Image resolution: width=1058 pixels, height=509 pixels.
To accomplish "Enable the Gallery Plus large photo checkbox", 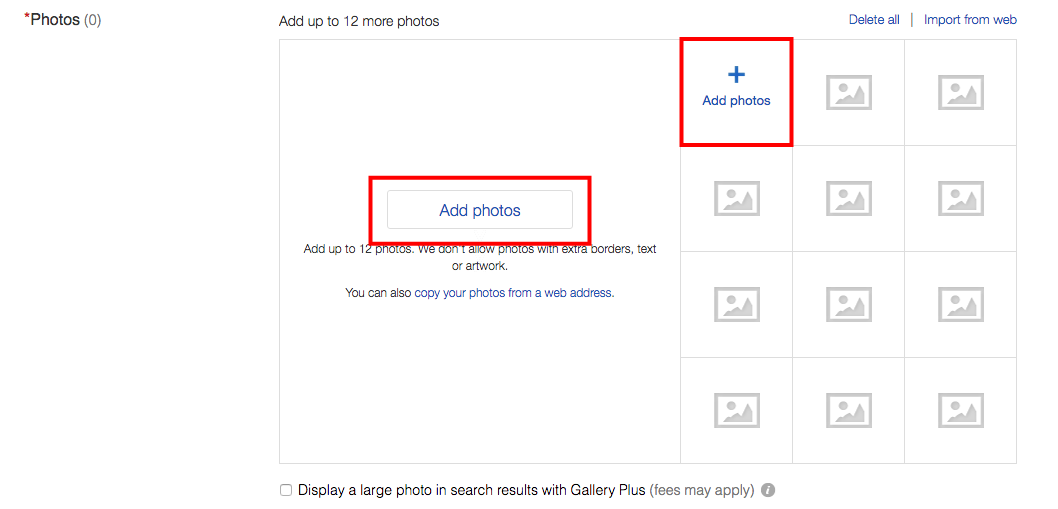I will pyautogui.click(x=286, y=491).
